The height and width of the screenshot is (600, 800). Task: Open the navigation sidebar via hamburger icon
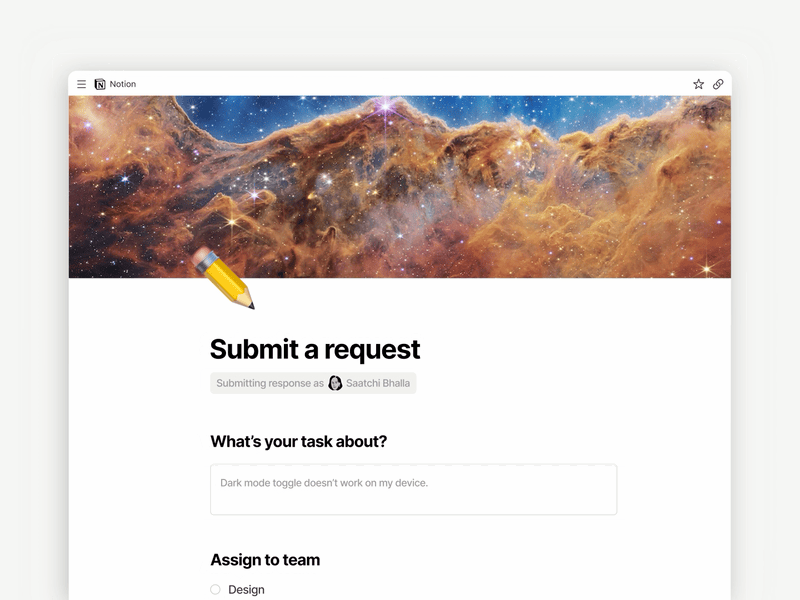pyautogui.click(x=81, y=84)
